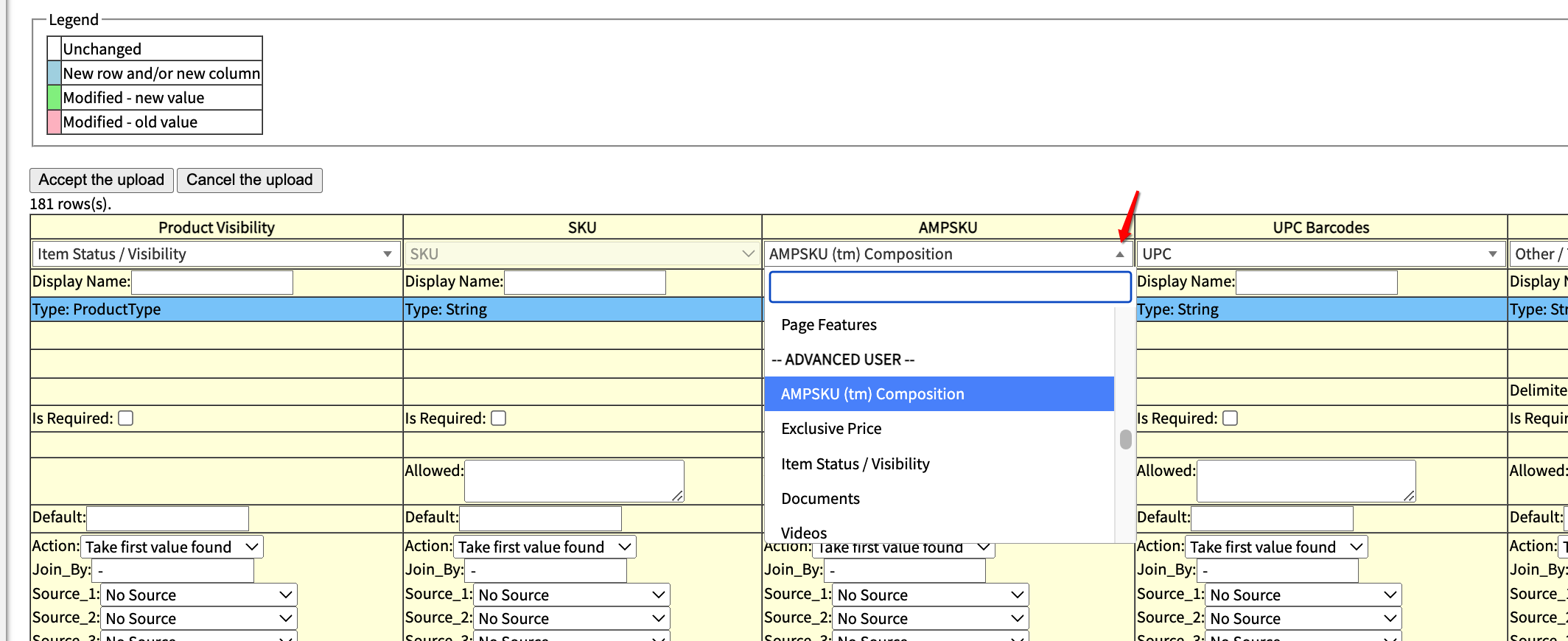Select Exclusive Price from the dropdown list
This screenshot has width=1568, height=641.
(x=939, y=429)
